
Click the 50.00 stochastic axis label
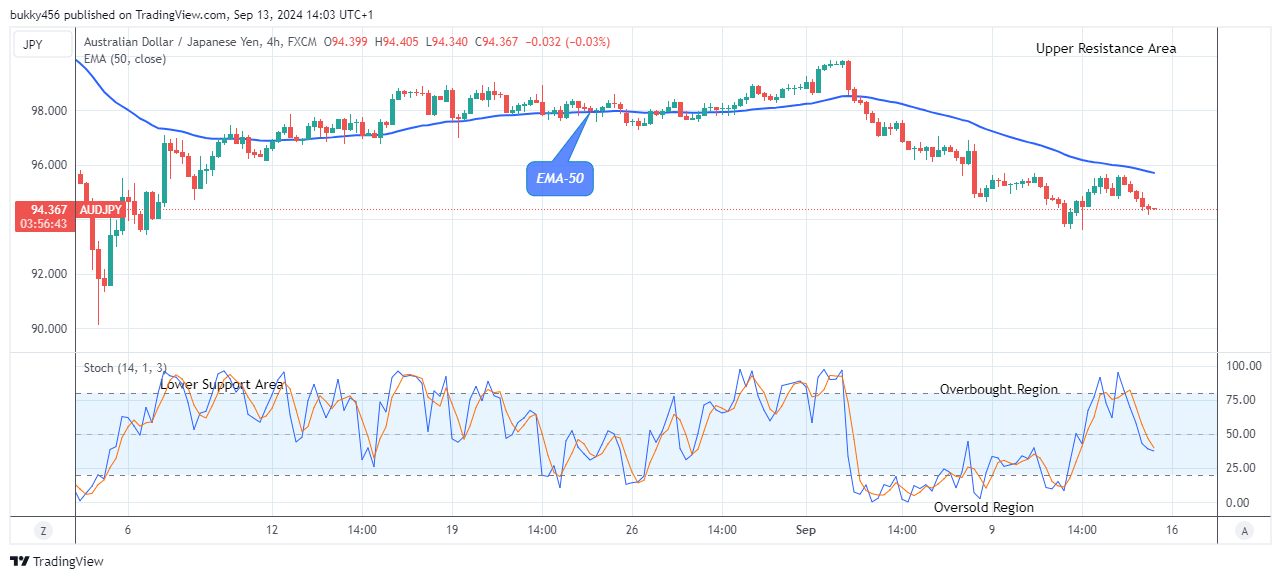click(1241, 434)
